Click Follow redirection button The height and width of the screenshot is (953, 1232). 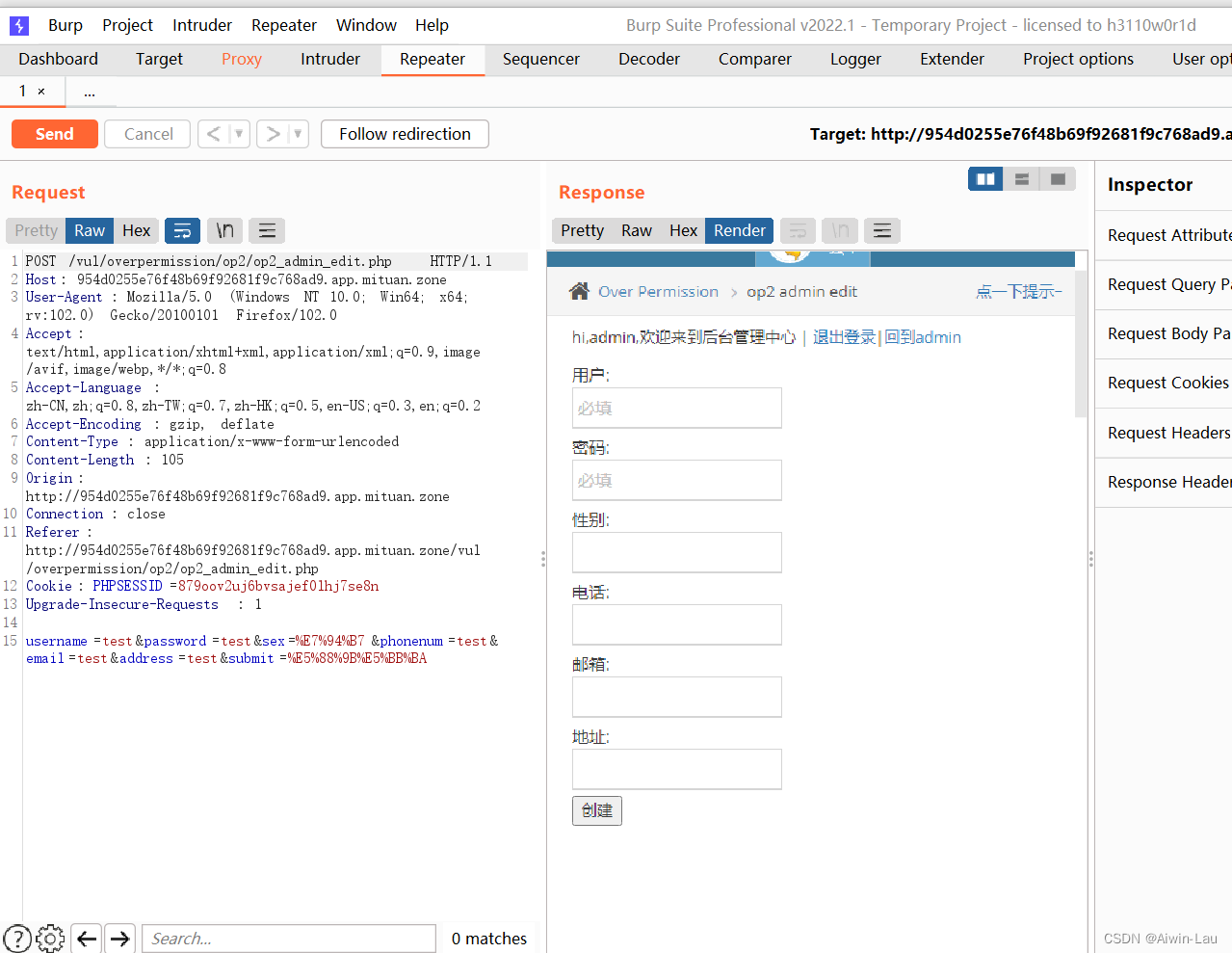tap(405, 134)
